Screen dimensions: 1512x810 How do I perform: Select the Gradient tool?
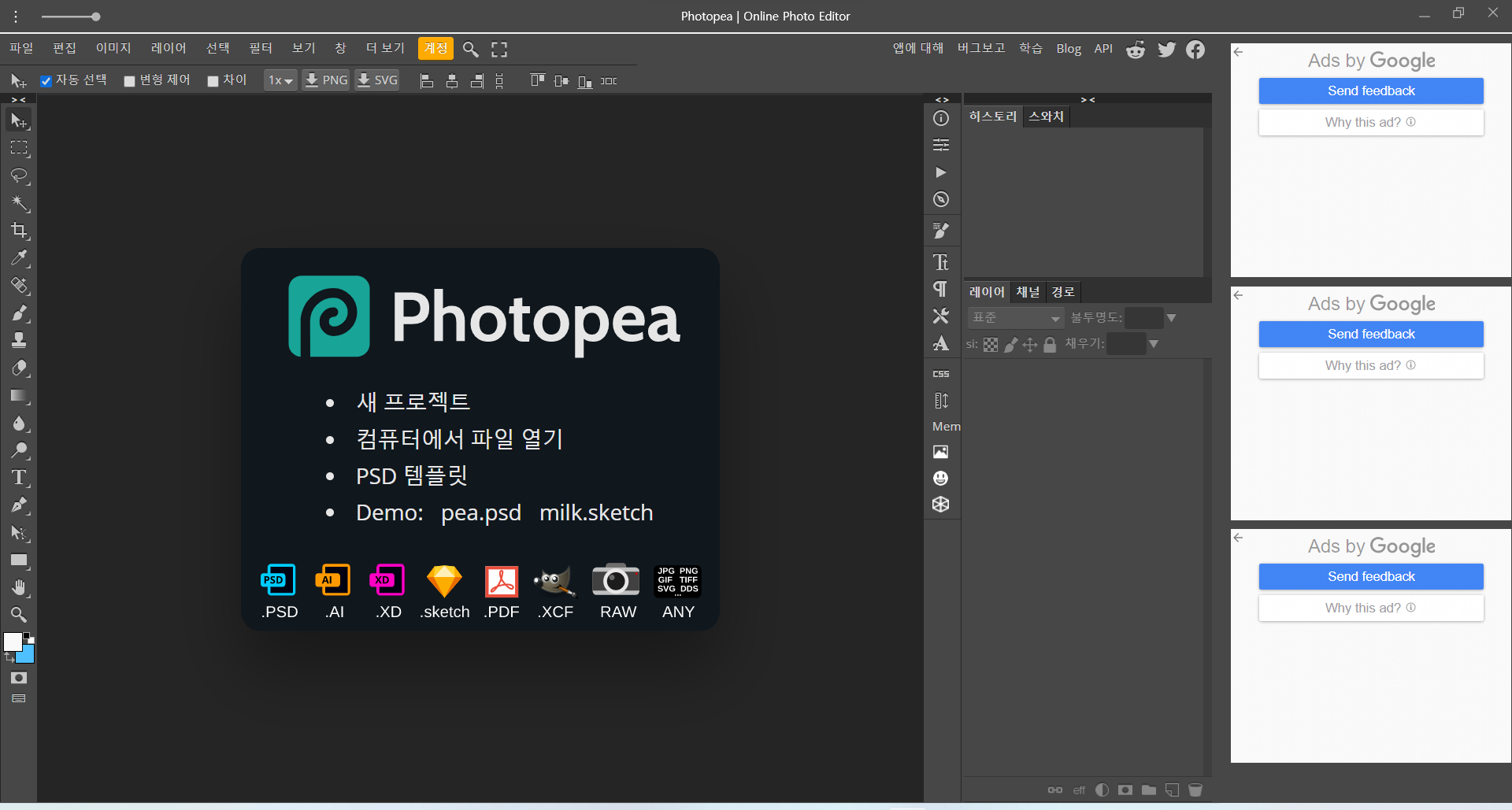click(19, 395)
